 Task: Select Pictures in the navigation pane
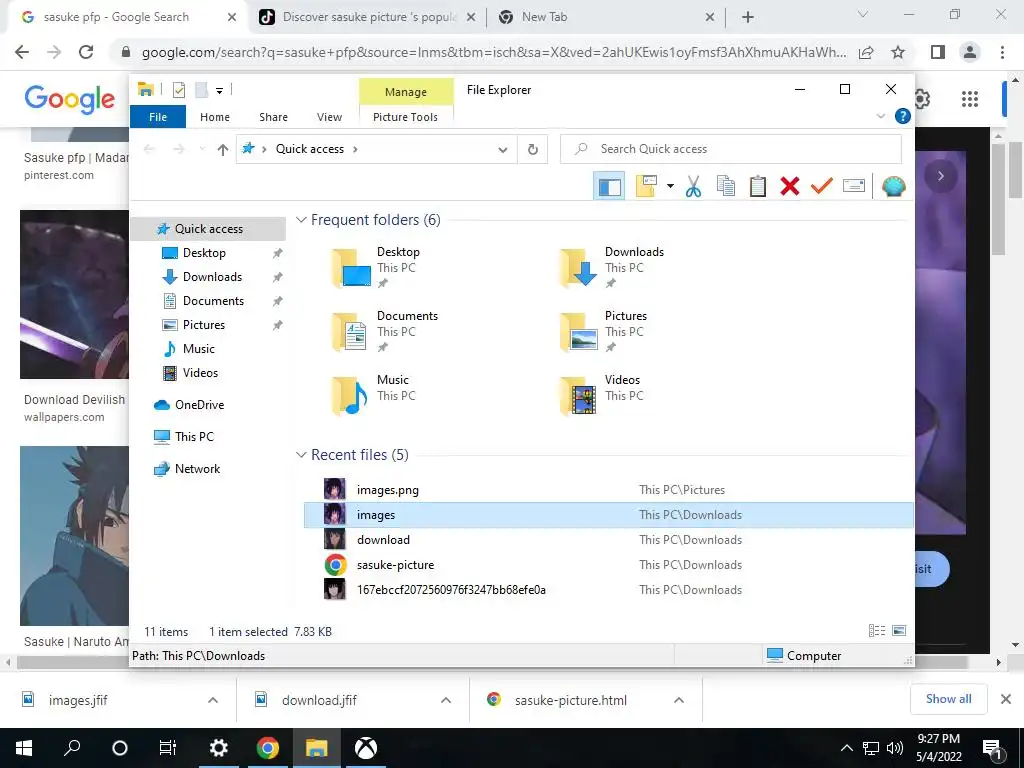point(204,325)
